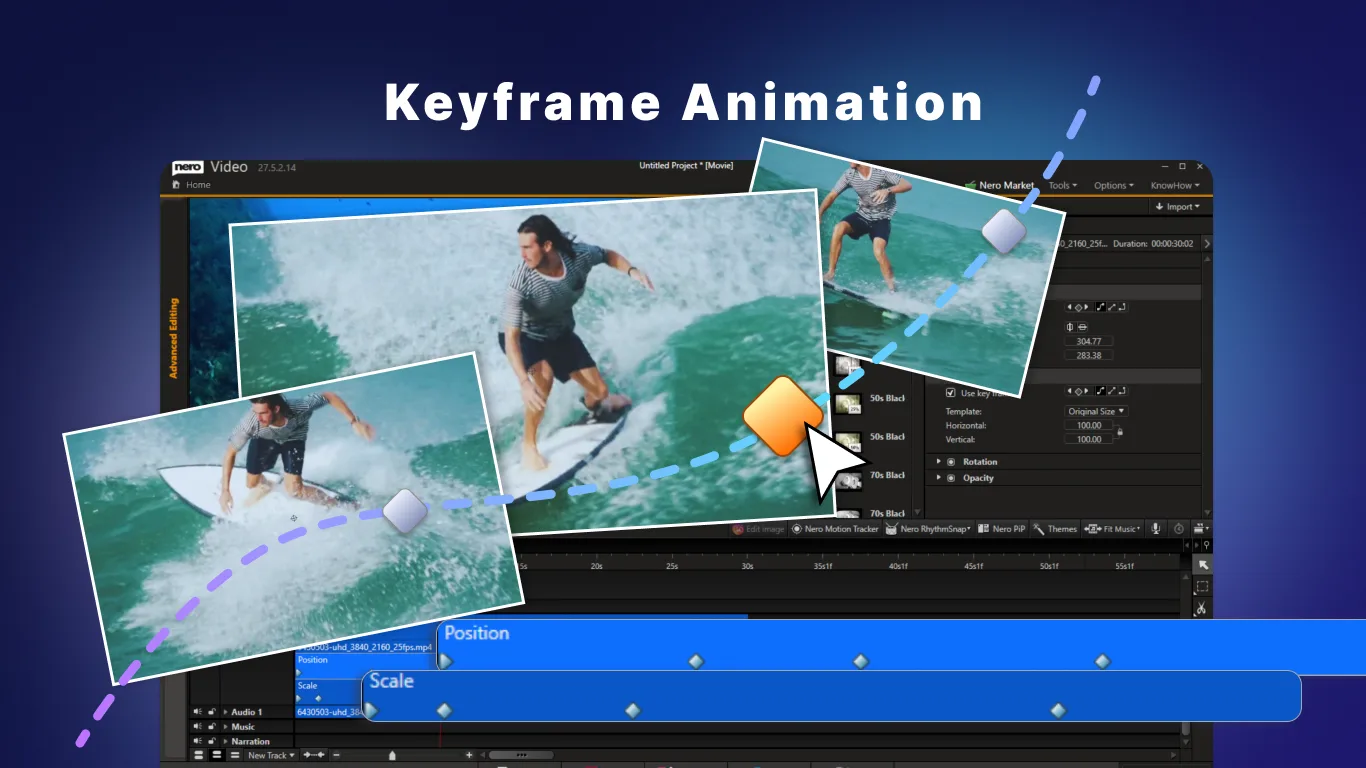Expand the Opacity section
The image size is (1366, 768).
(938, 478)
